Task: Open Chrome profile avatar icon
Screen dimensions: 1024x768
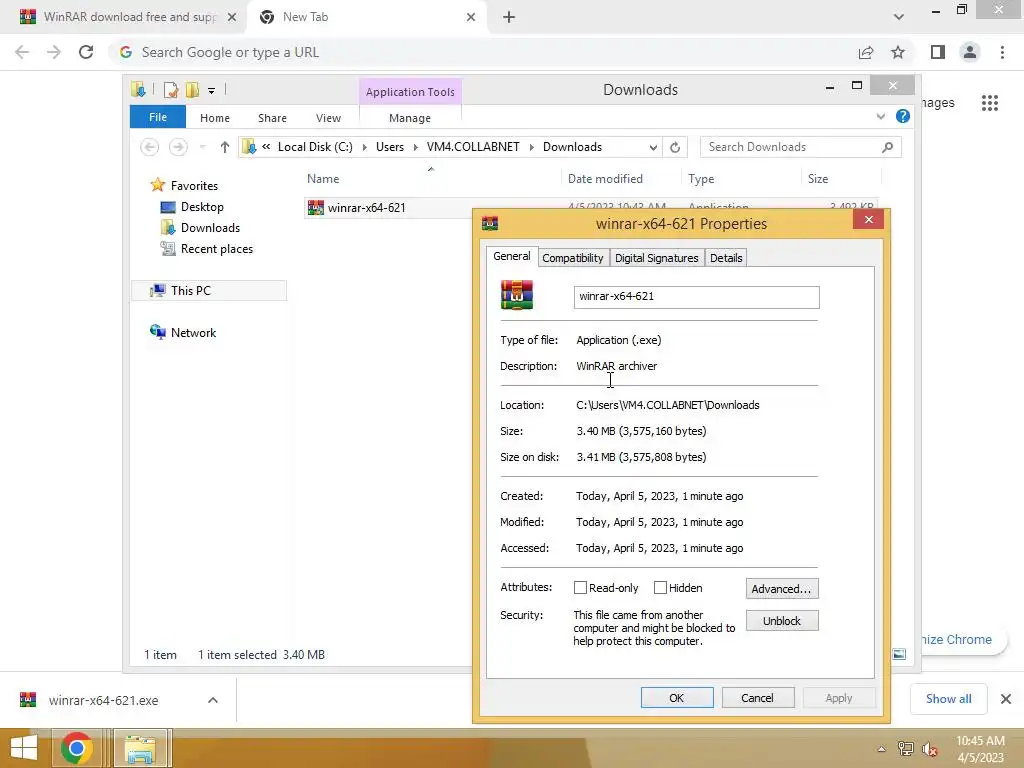Action: pos(970,52)
